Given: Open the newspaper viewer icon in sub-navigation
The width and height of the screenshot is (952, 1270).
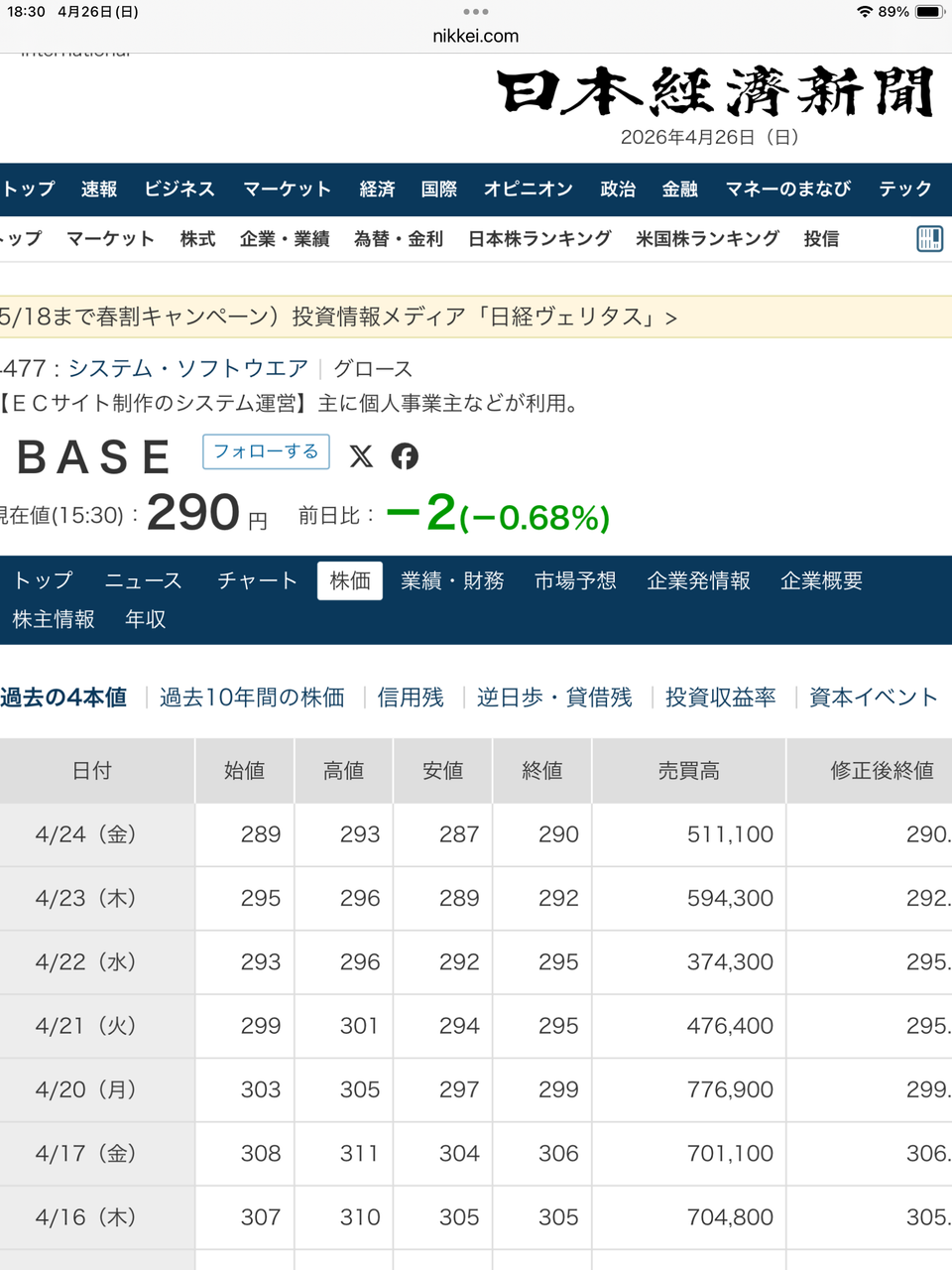Looking at the screenshot, I should pos(929,239).
